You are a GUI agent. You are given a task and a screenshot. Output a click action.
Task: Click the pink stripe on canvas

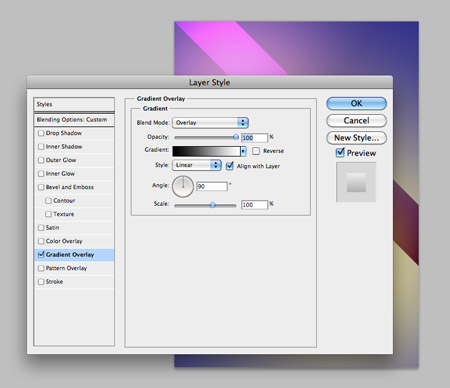pyautogui.click(x=233, y=48)
